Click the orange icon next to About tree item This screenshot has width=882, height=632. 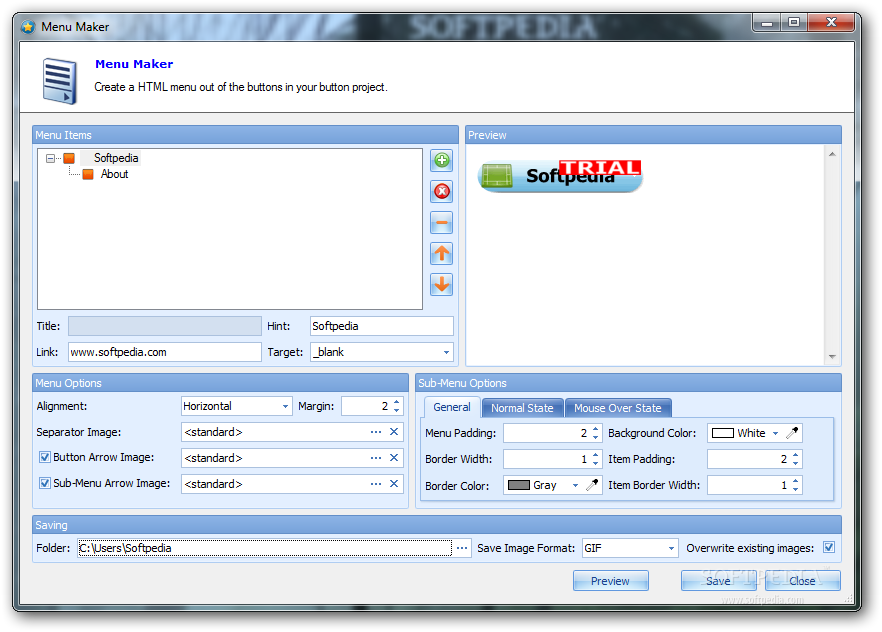(x=88, y=174)
